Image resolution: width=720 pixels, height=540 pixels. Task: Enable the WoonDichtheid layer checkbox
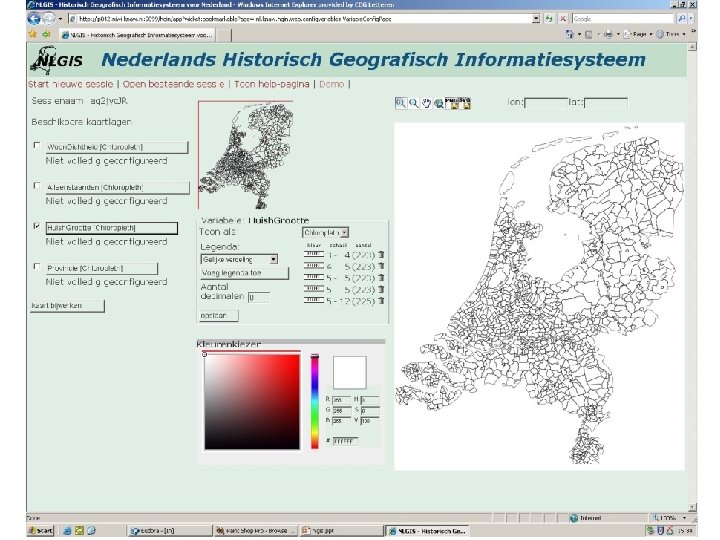tap(37, 145)
